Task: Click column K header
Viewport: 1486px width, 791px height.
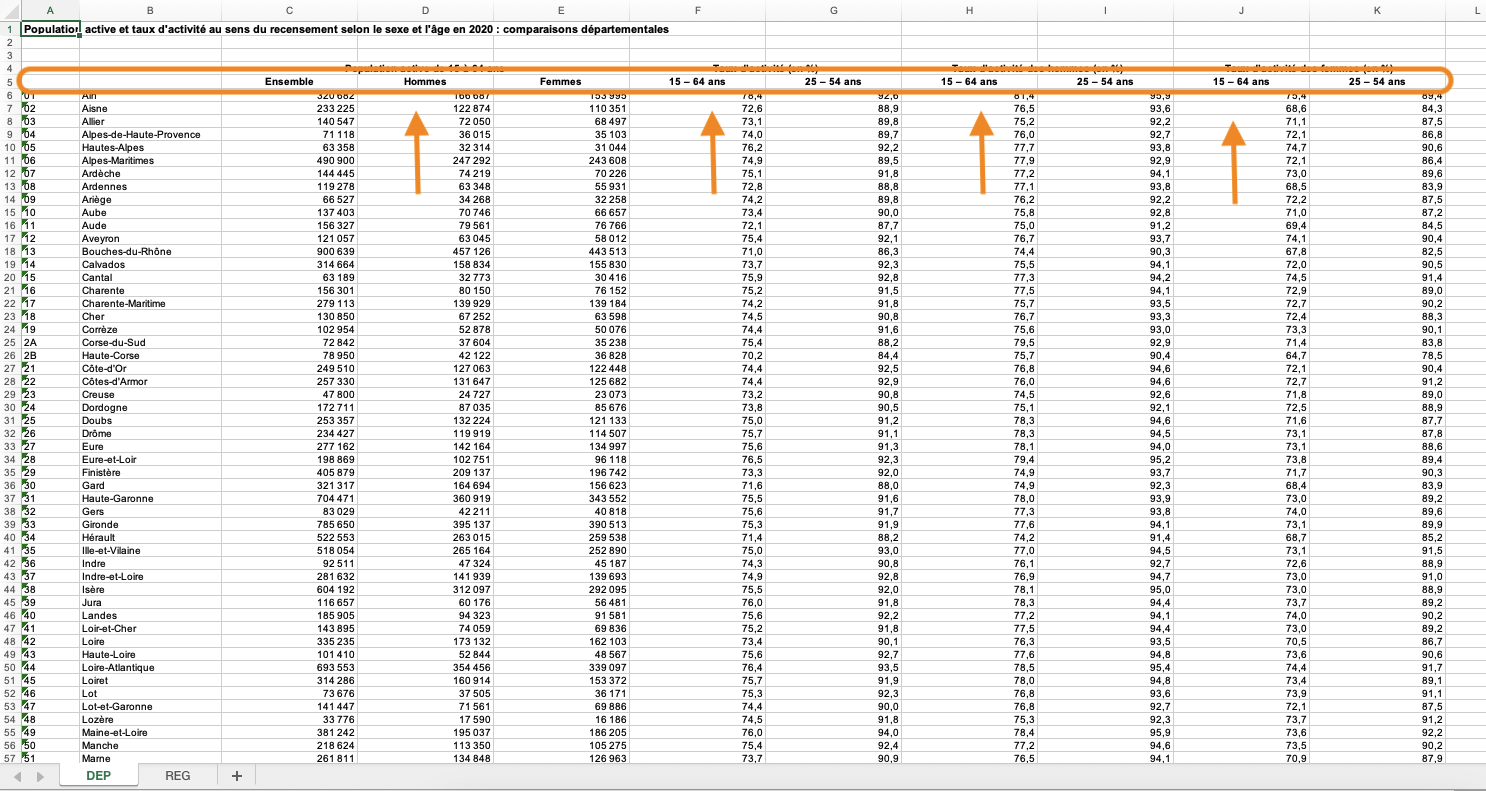Action: 1377,10
